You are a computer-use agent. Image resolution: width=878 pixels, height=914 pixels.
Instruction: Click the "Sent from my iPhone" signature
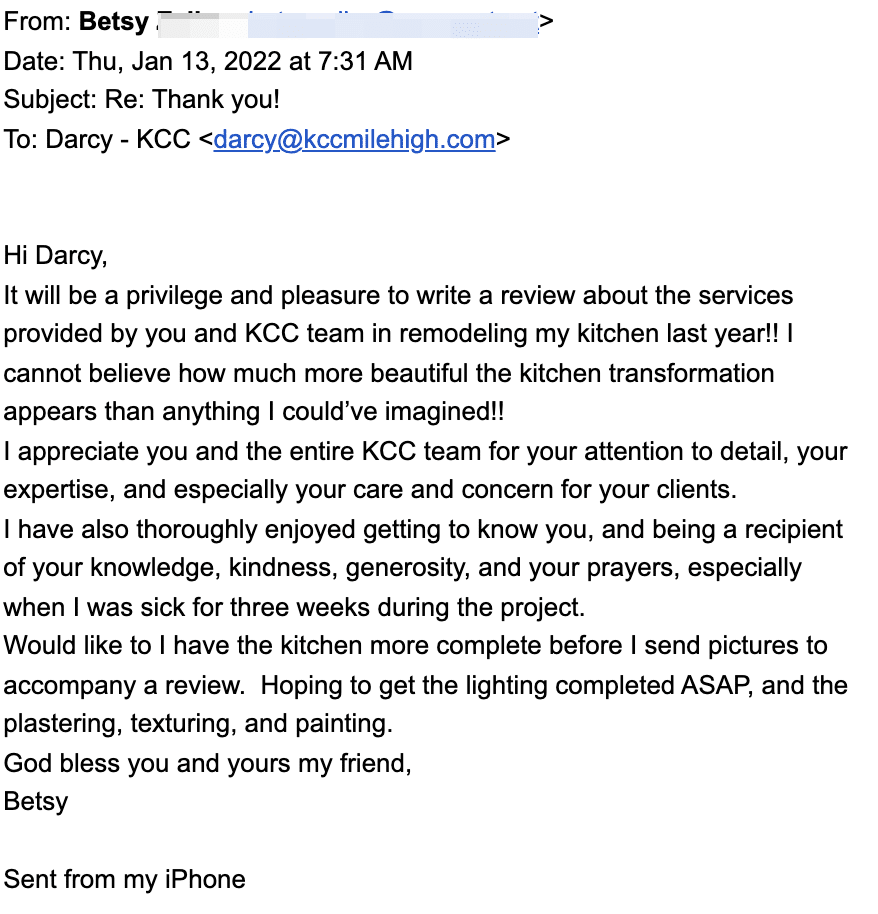click(124, 879)
